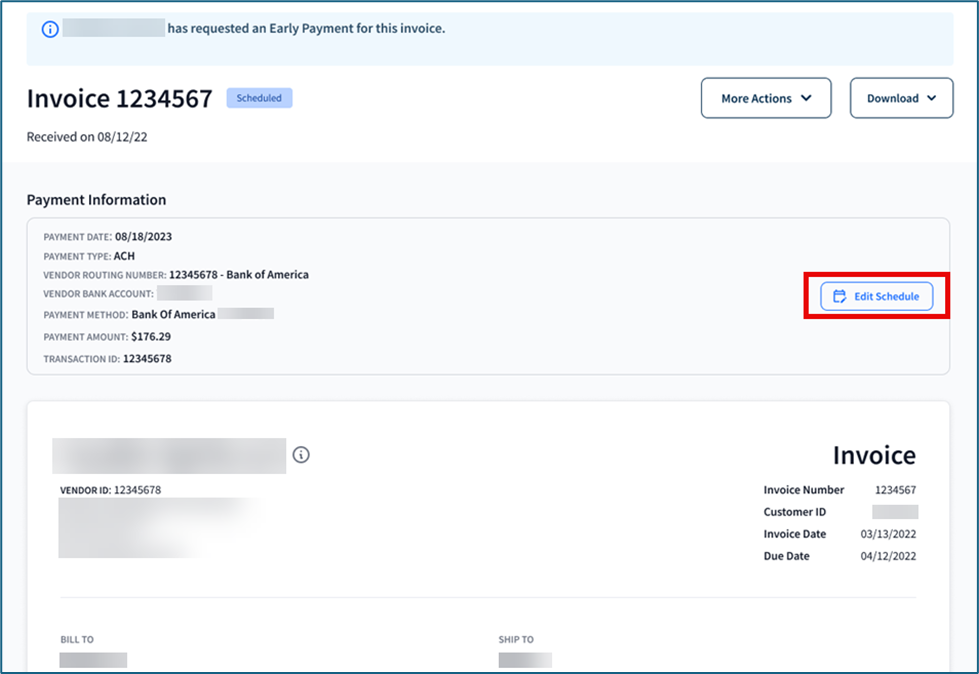This screenshot has width=979, height=674.
Task: Click the Due Date 04/12/2022
Action: tap(888, 556)
